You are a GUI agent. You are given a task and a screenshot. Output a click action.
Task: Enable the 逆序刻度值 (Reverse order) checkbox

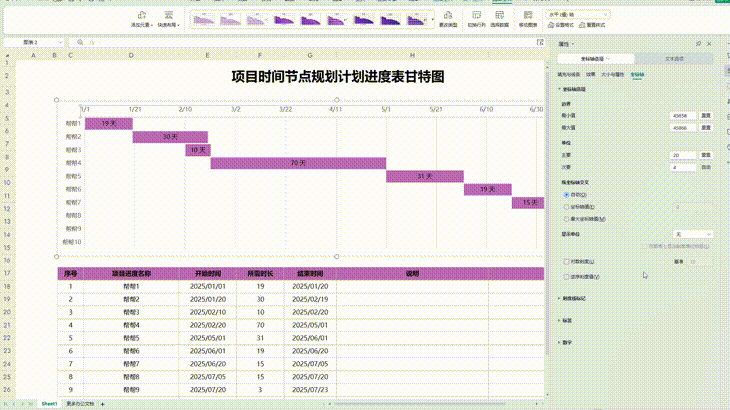point(566,276)
